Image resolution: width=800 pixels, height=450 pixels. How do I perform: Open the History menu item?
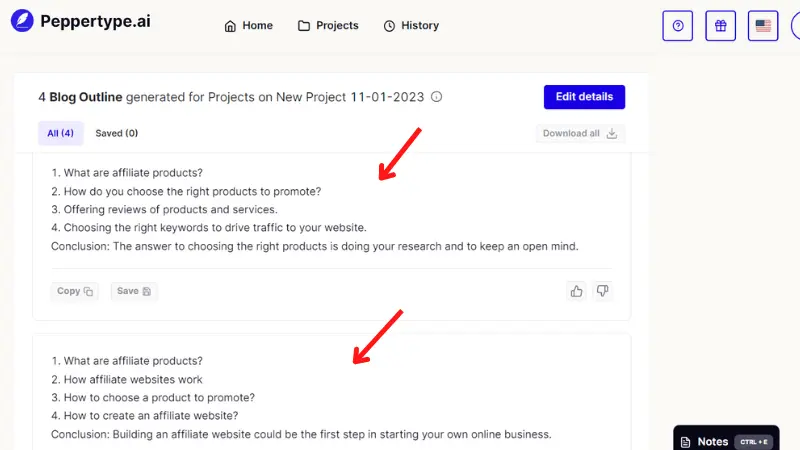tap(411, 26)
